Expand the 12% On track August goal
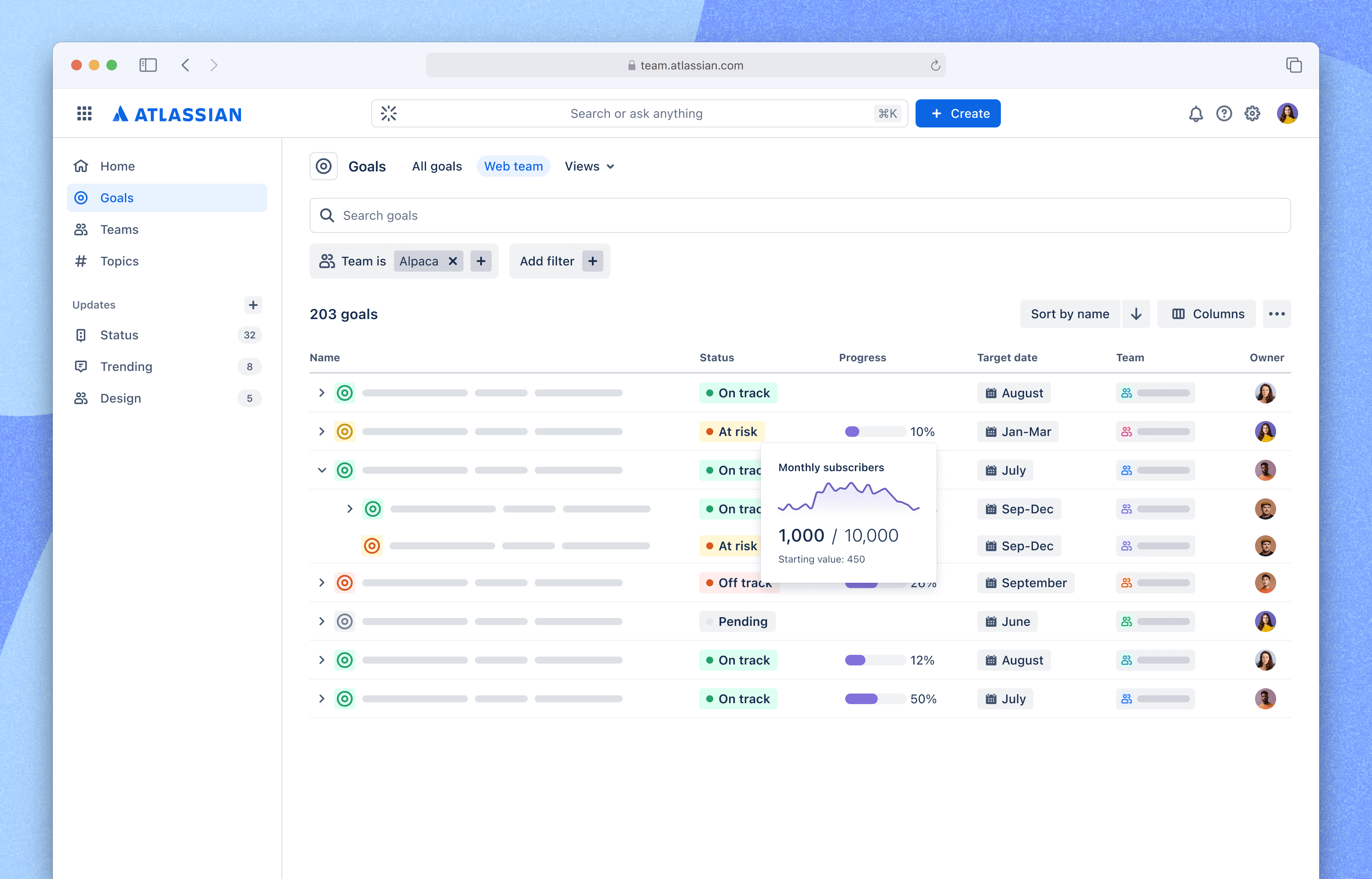 tap(321, 661)
